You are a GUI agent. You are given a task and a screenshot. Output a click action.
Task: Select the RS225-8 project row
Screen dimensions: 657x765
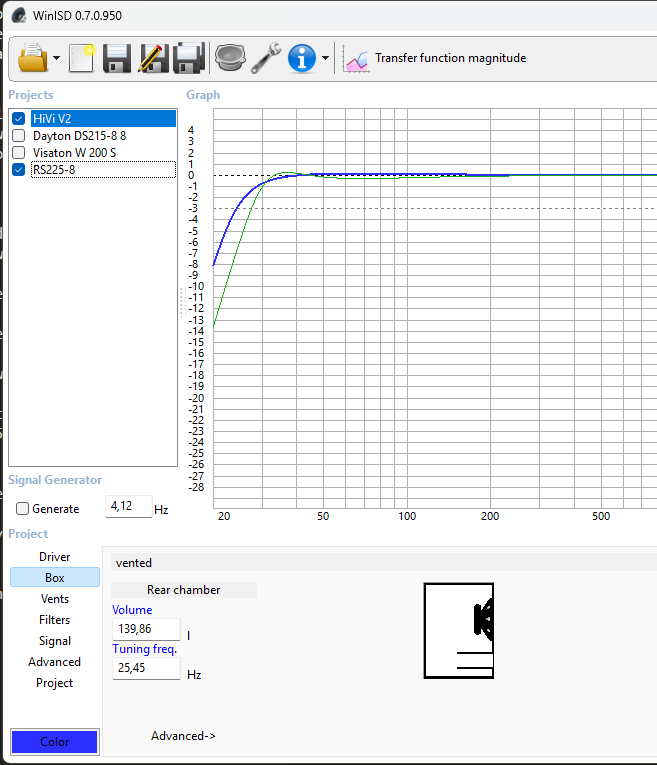tap(103, 170)
